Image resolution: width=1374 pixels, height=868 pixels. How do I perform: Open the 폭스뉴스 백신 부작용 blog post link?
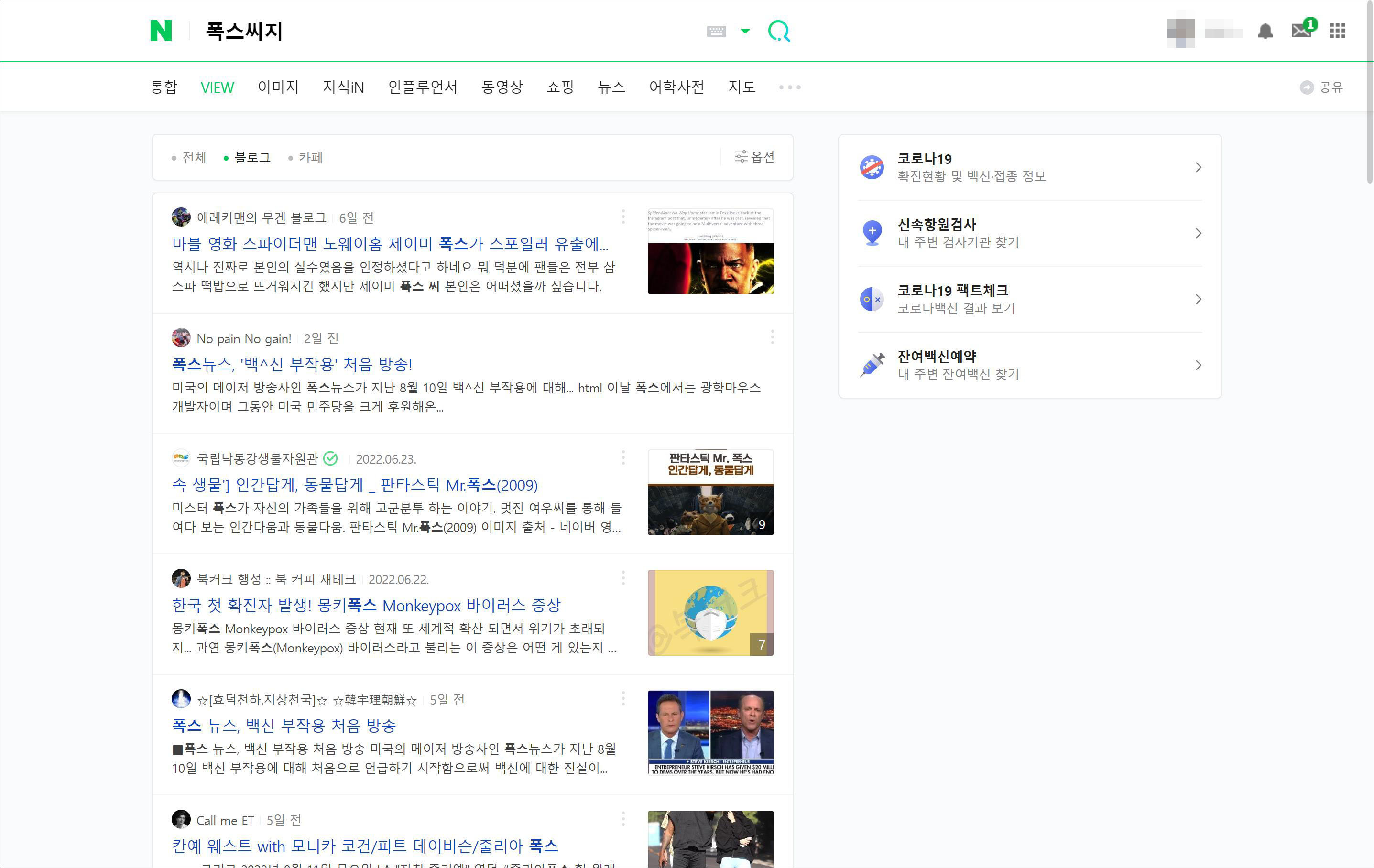(292, 364)
